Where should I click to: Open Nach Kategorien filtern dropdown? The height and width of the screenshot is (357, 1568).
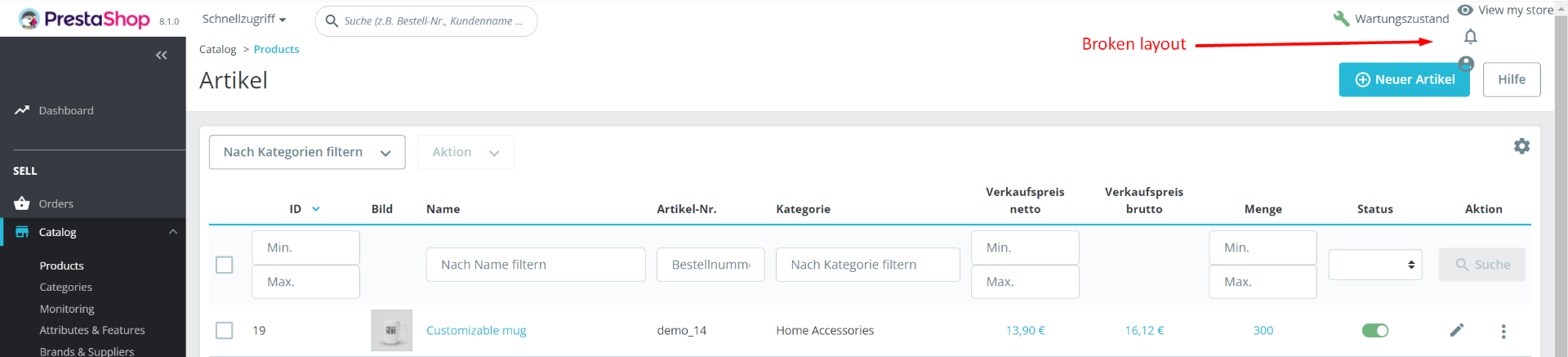307,152
